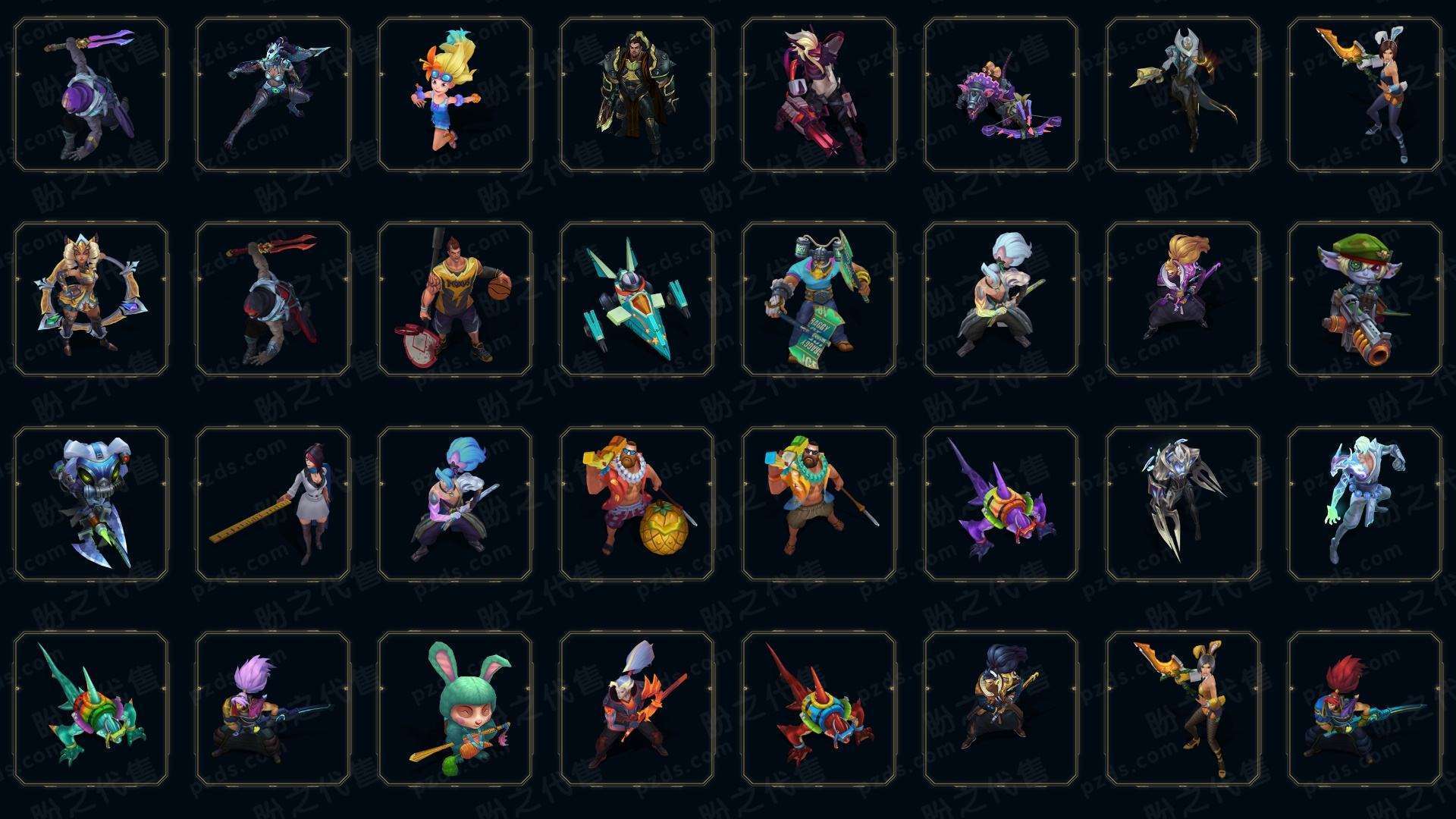1456x819 pixels.
Task: Select the purple hooded monkey with blades
Action: point(91,95)
